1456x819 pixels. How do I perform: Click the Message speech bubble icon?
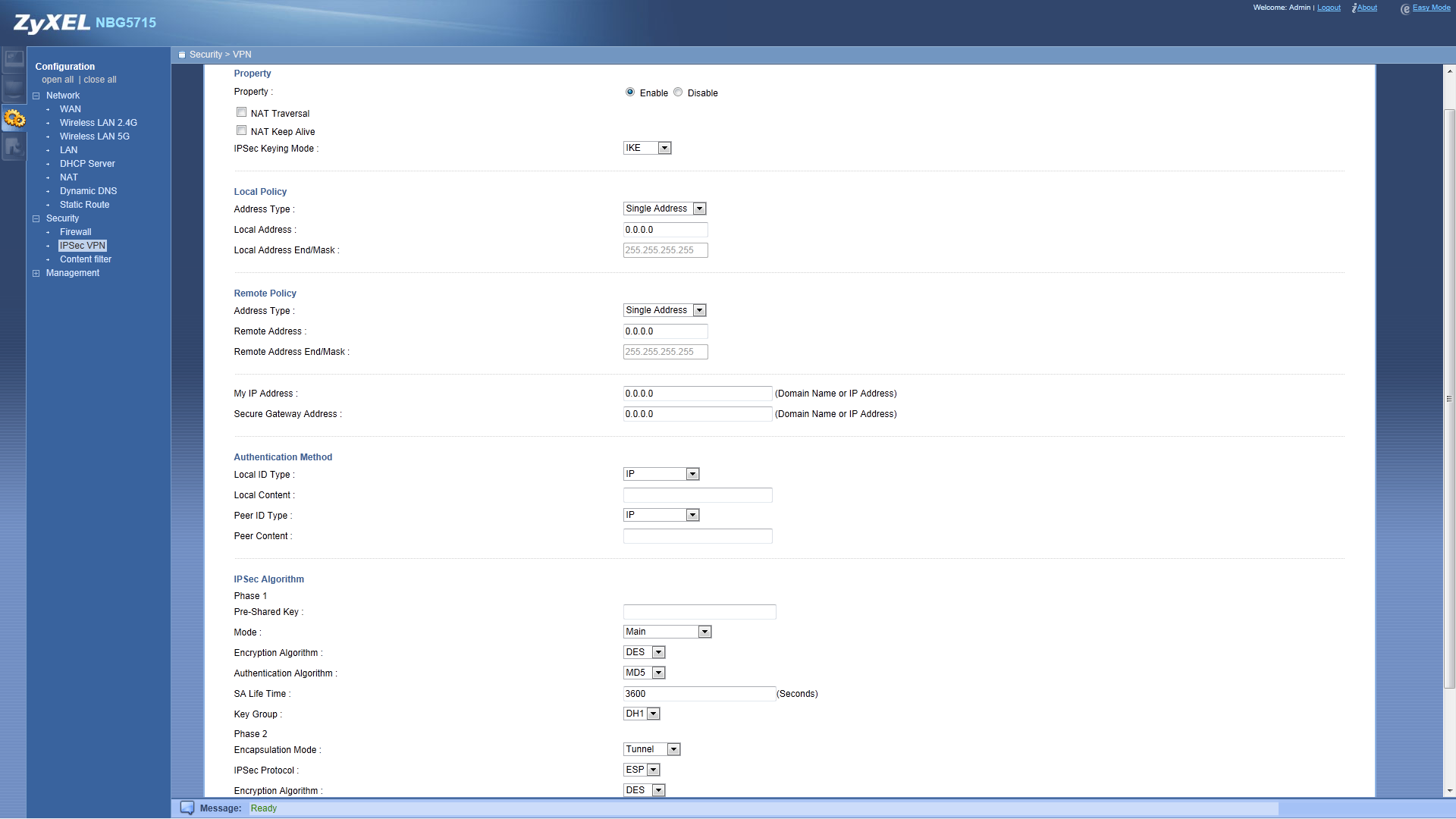pyautogui.click(x=187, y=808)
